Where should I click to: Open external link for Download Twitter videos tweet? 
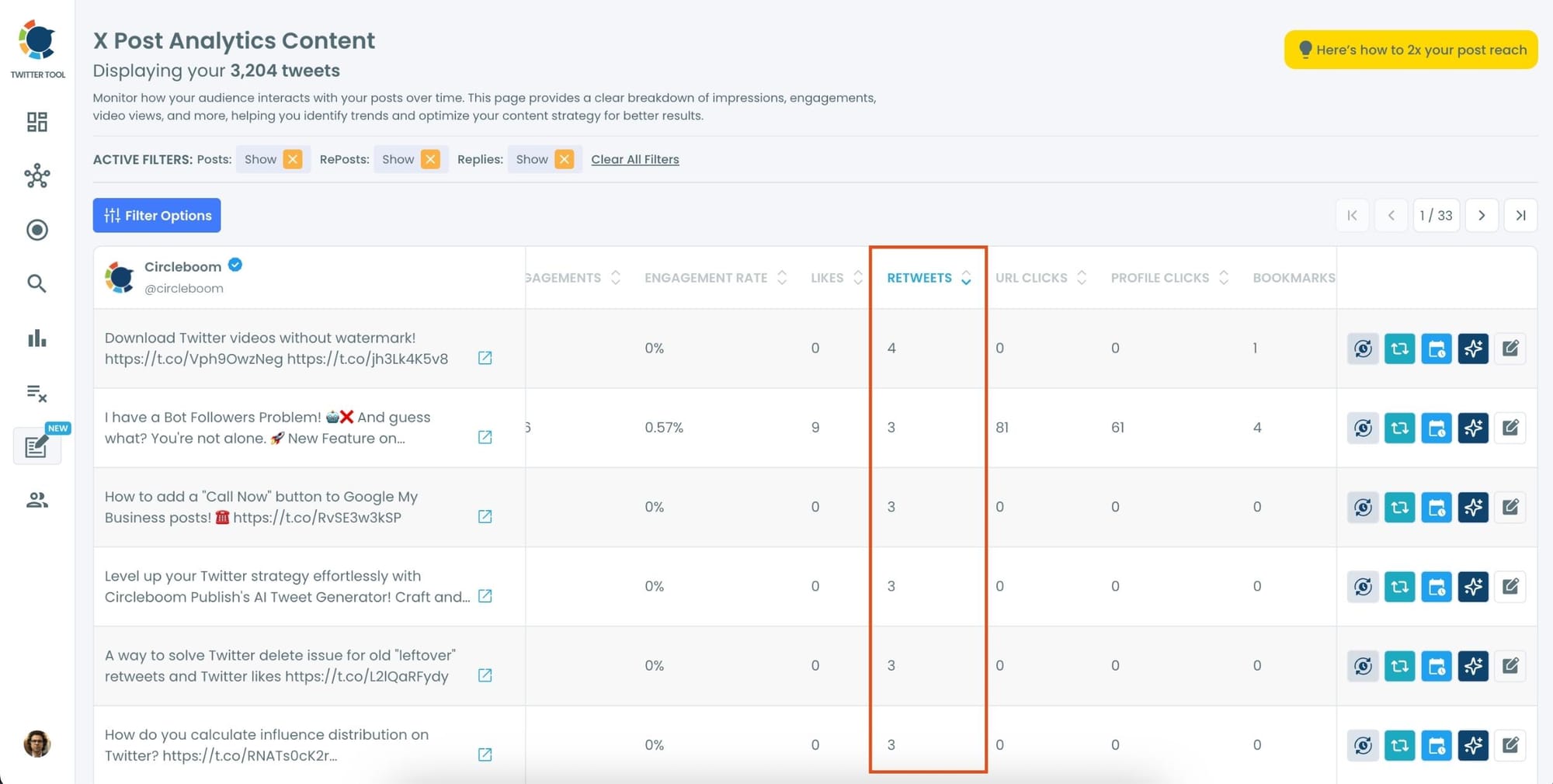[485, 358]
